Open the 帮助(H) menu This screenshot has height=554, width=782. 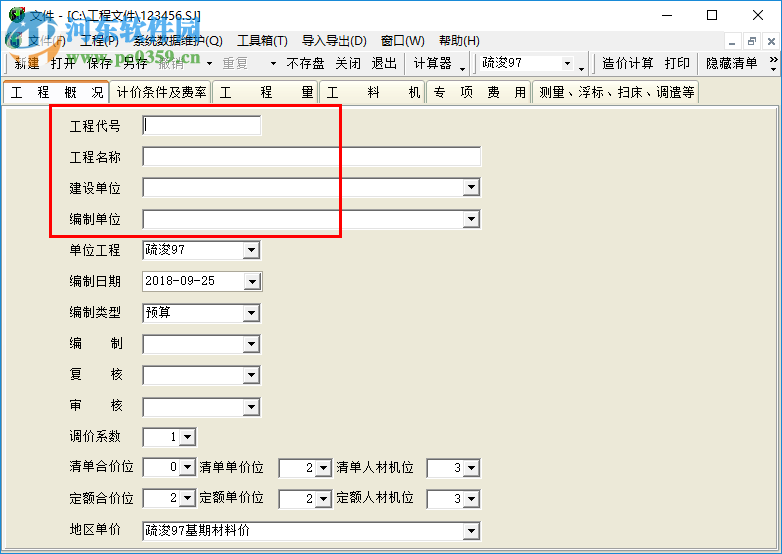pos(459,41)
